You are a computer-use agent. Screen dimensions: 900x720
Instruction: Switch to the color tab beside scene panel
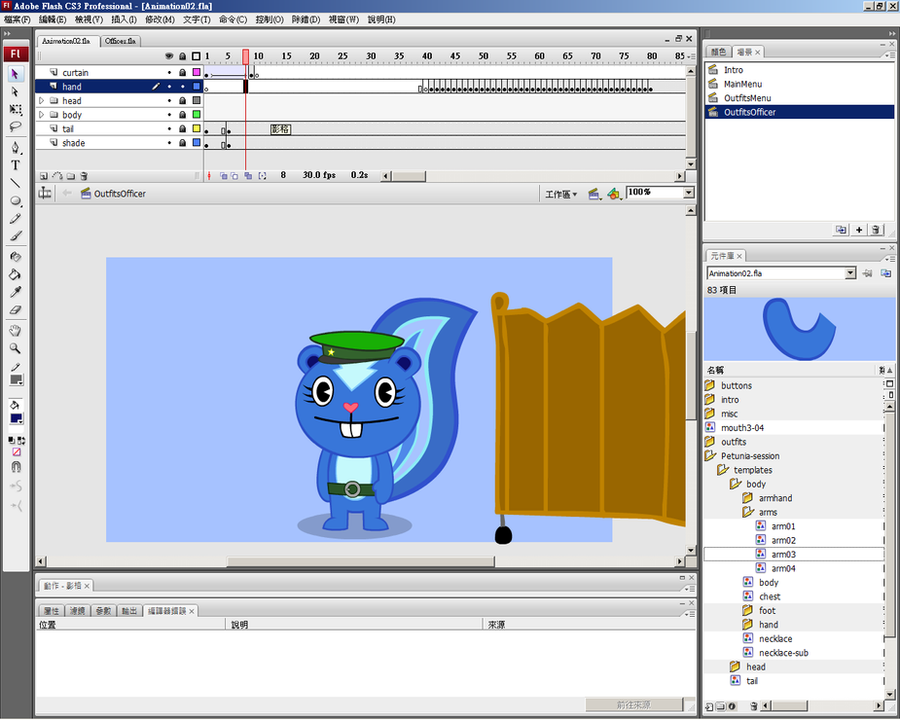click(719, 52)
